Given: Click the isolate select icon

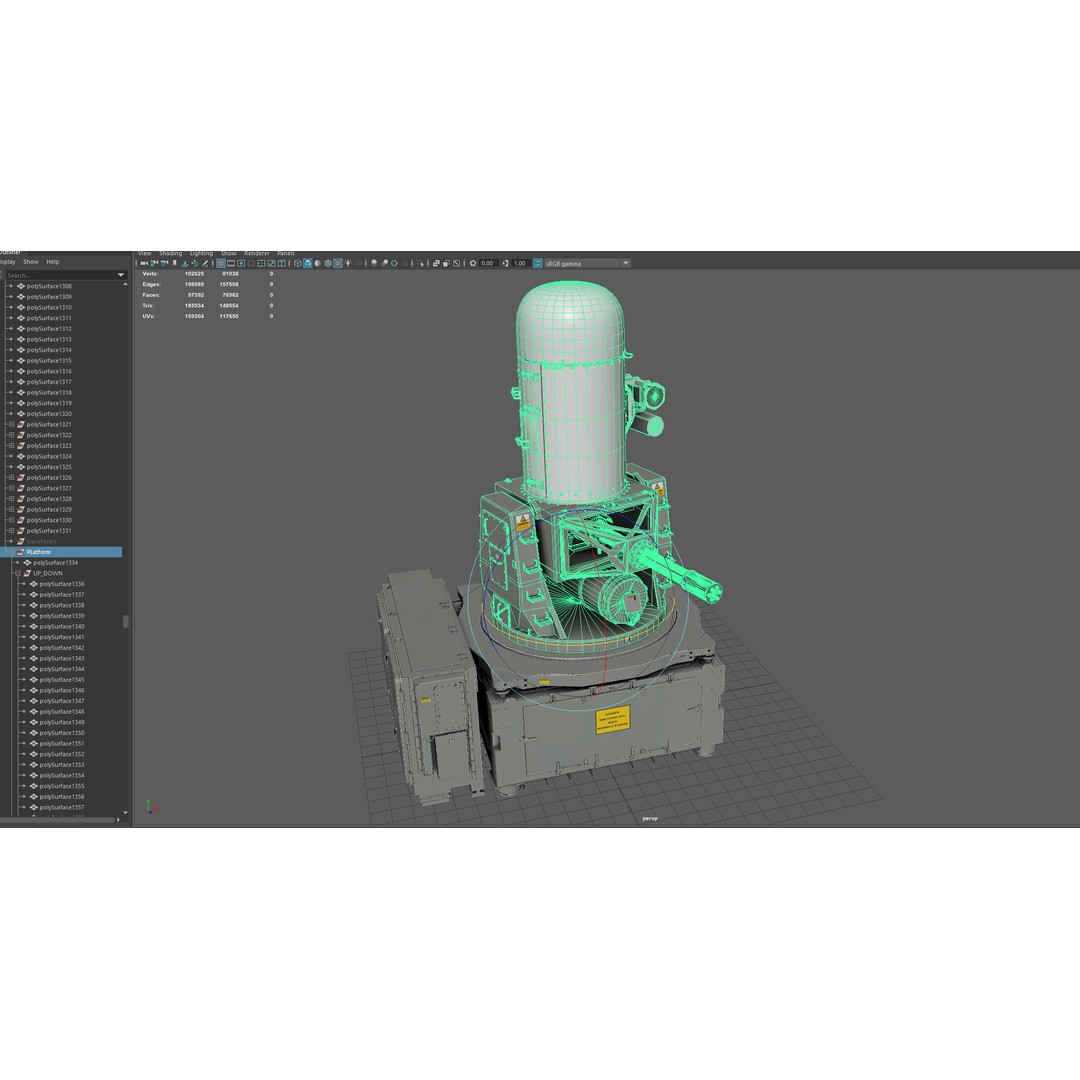Looking at the screenshot, I should click(420, 263).
